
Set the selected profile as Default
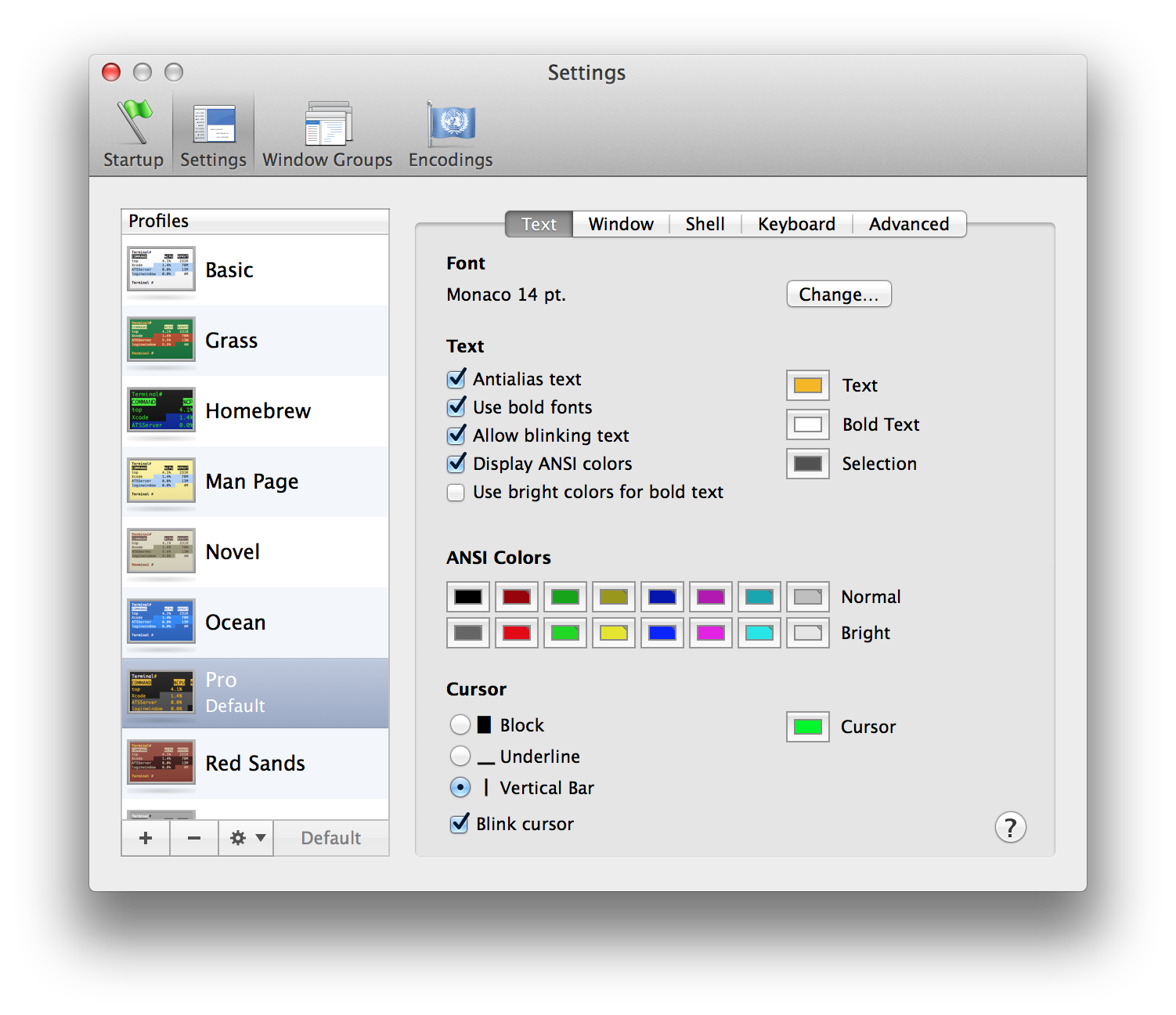[x=331, y=838]
